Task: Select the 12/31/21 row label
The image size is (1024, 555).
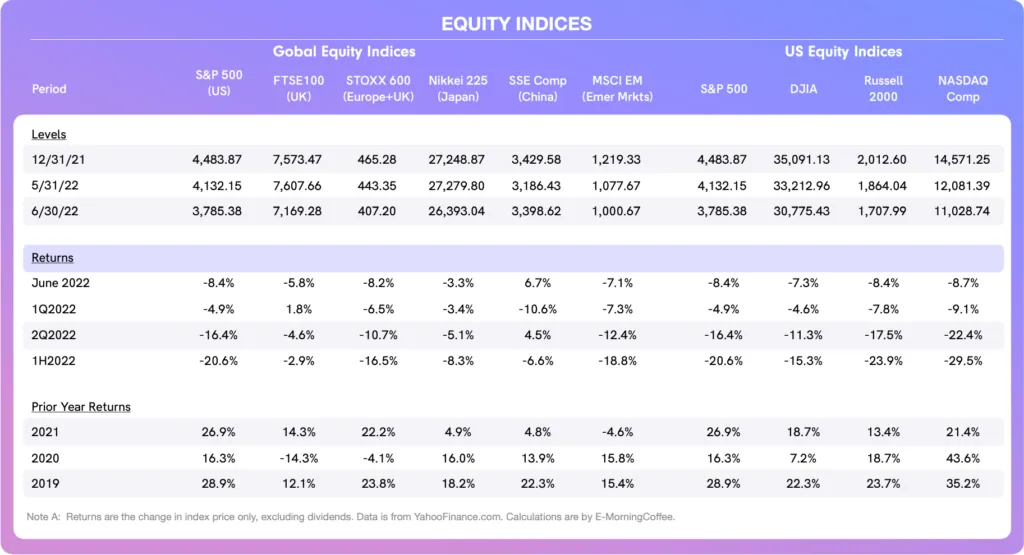Action: click(x=58, y=159)
